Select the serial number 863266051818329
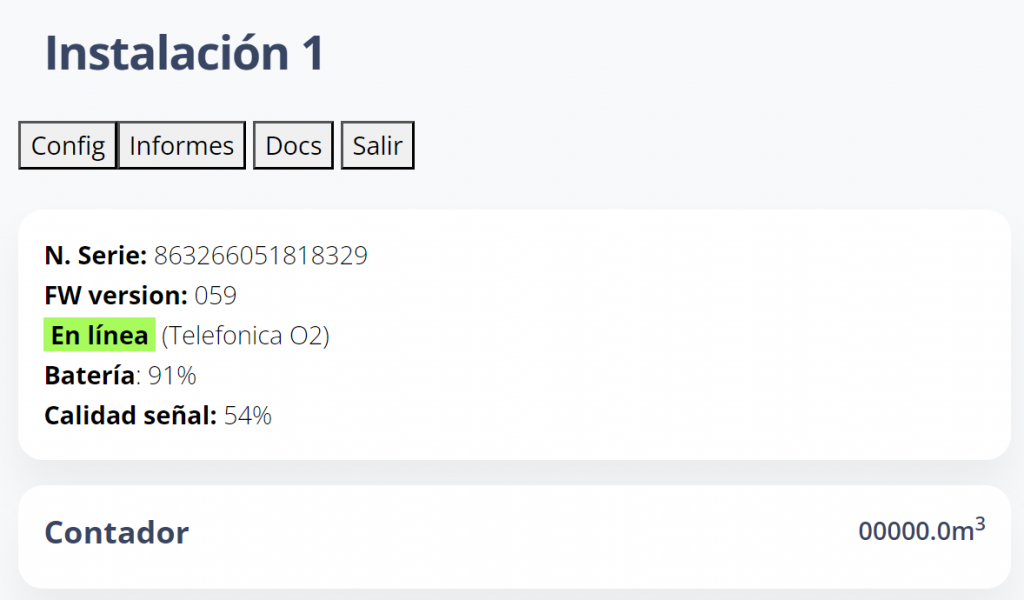This screenshot has width=1024, height=600. click(260, 256)
